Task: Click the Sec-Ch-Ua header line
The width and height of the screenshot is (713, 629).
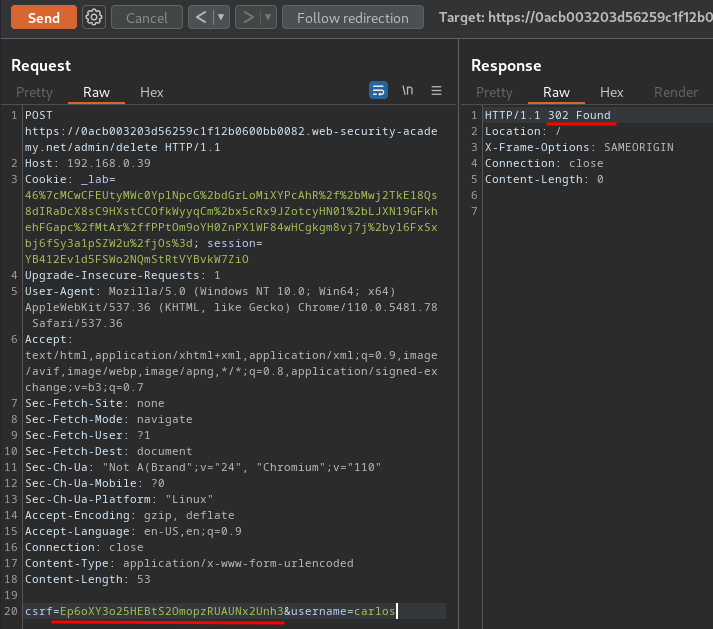Action: pos(203,467)
